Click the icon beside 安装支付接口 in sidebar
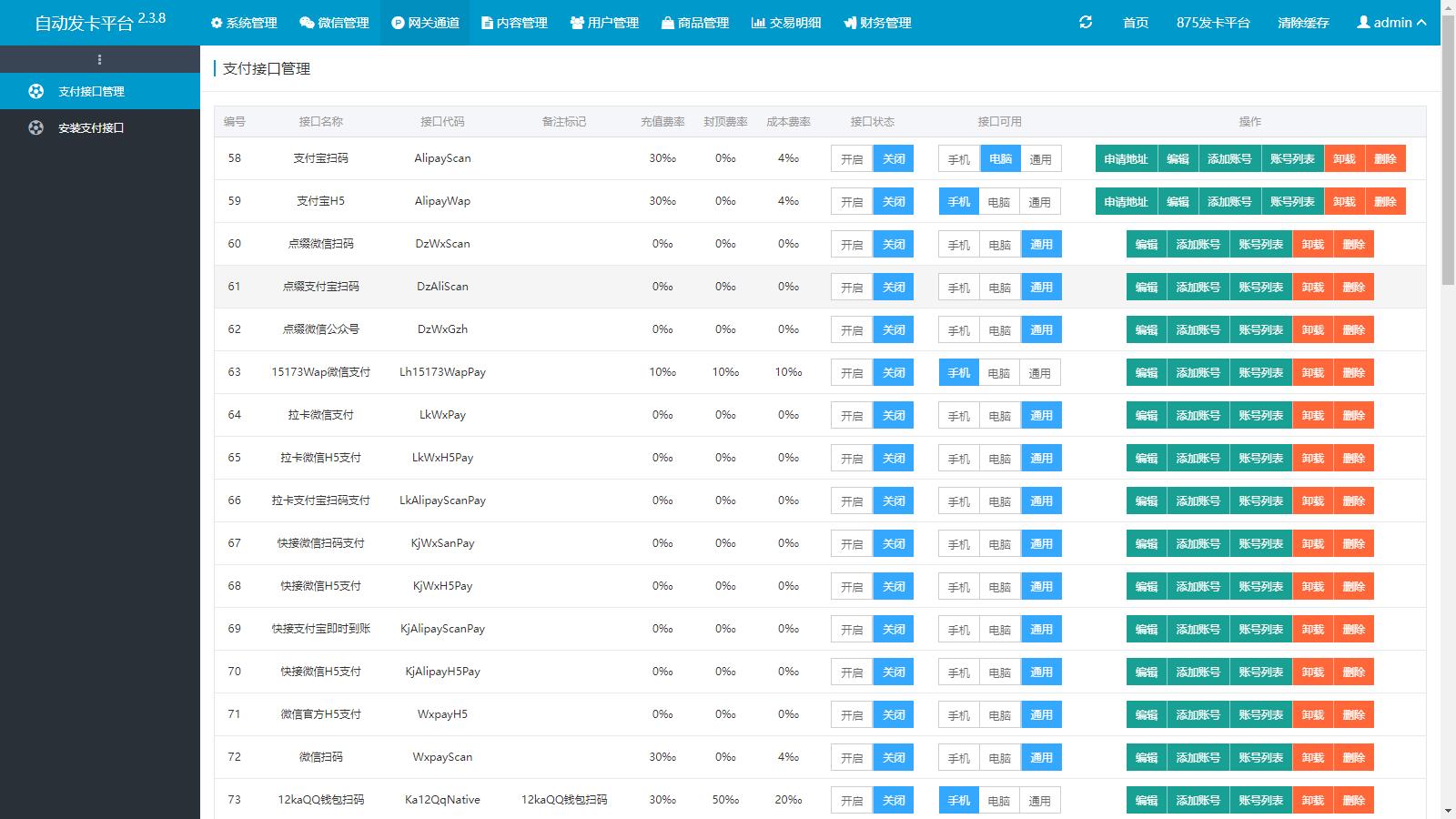Viewport: 1456px width, 819px height. pyautogui.click(x=35, y=128)
